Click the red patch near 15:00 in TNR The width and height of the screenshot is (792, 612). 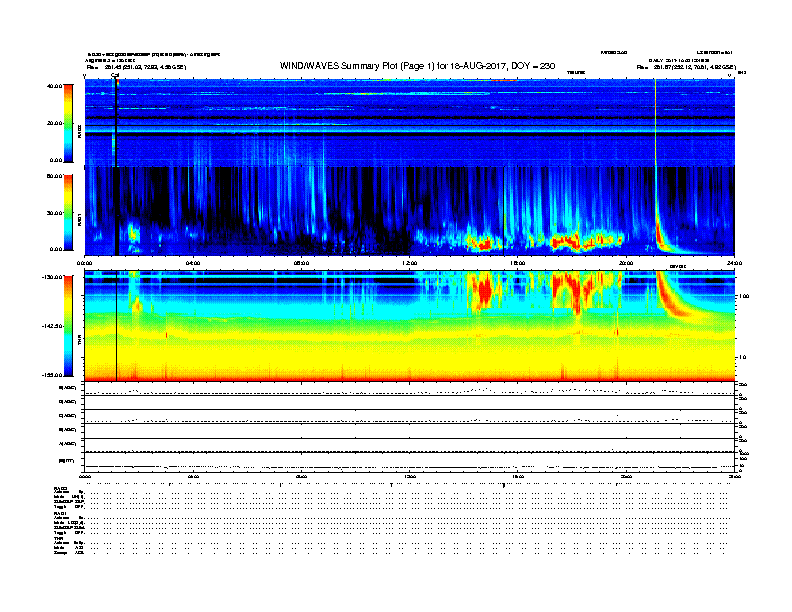483,289
